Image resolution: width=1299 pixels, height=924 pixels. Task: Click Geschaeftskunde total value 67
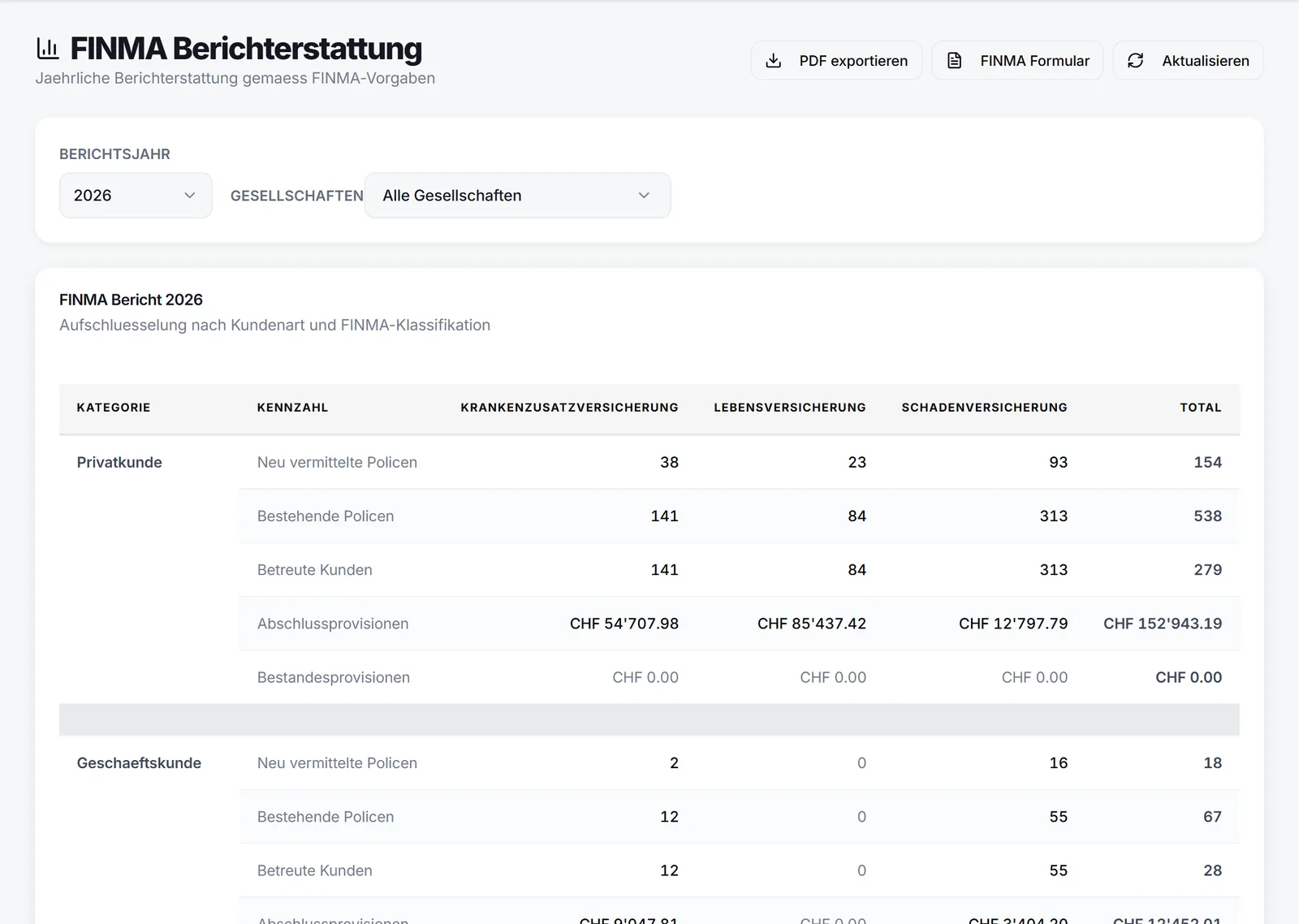point(1213,817)
